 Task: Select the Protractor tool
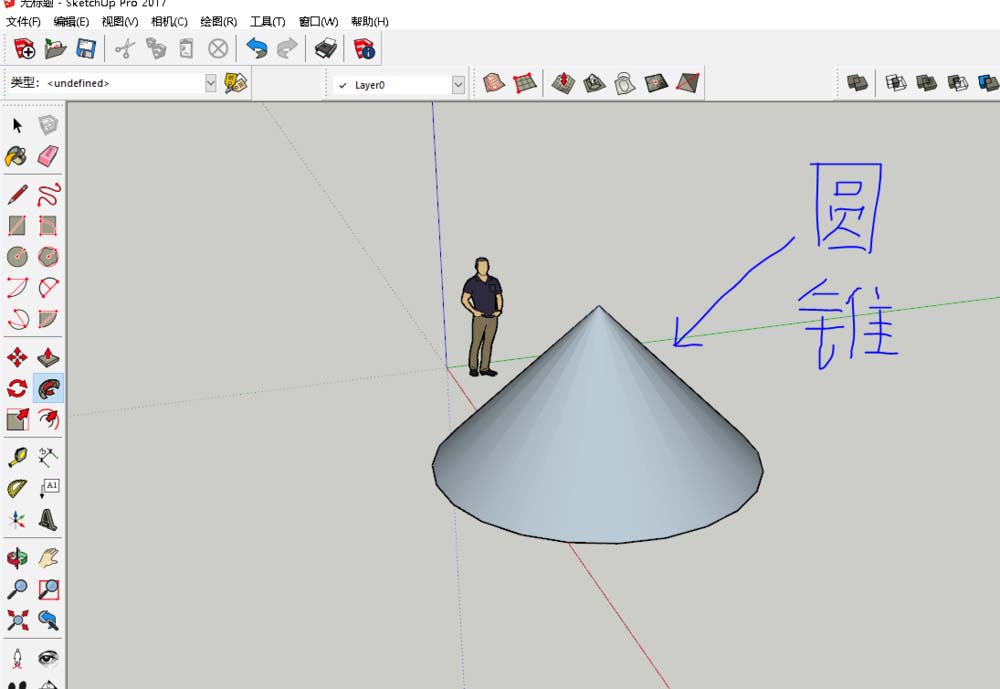pyautogui.click(x=17, y=489)
